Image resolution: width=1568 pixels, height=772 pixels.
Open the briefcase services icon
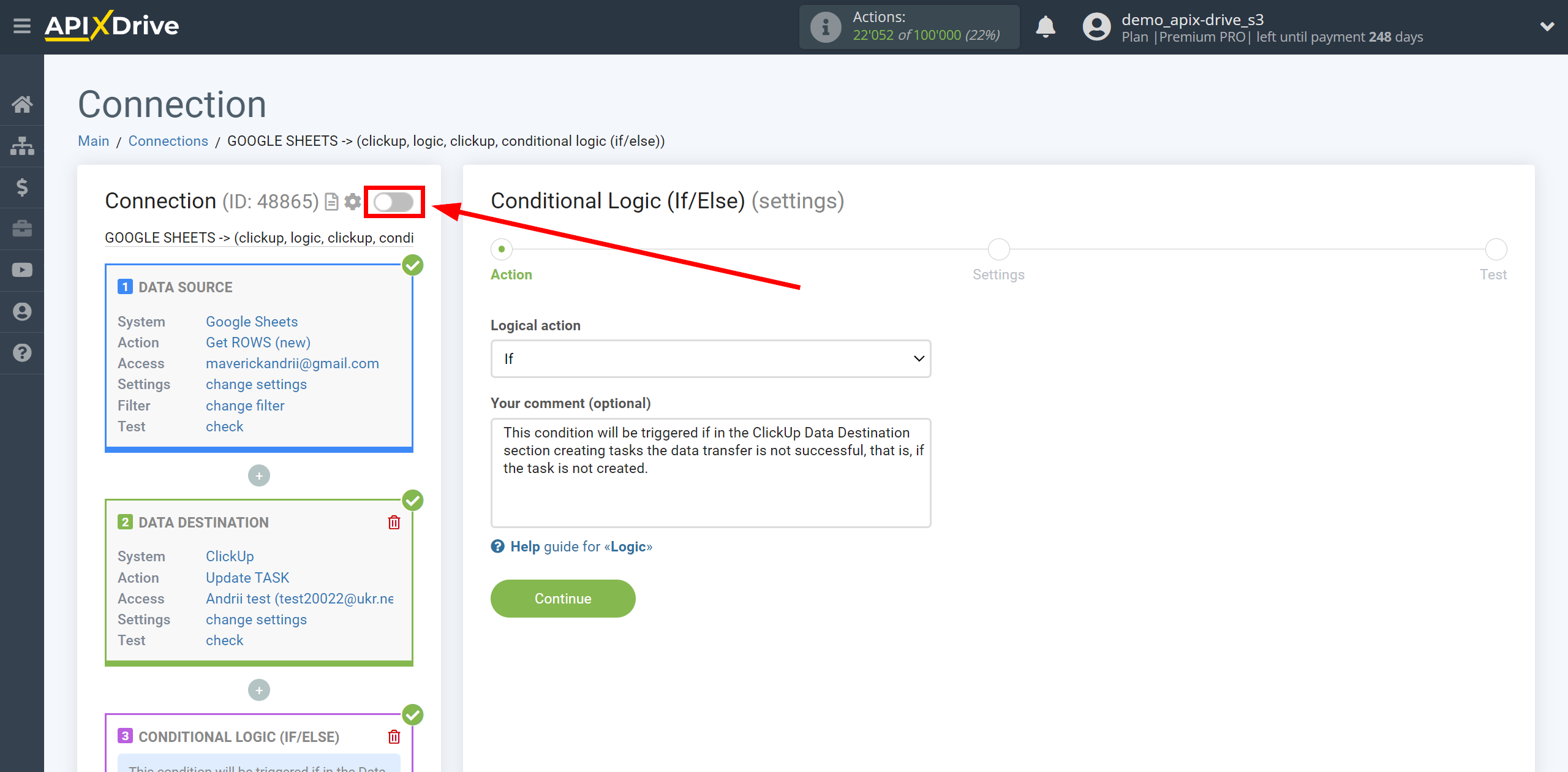[22, 229]
